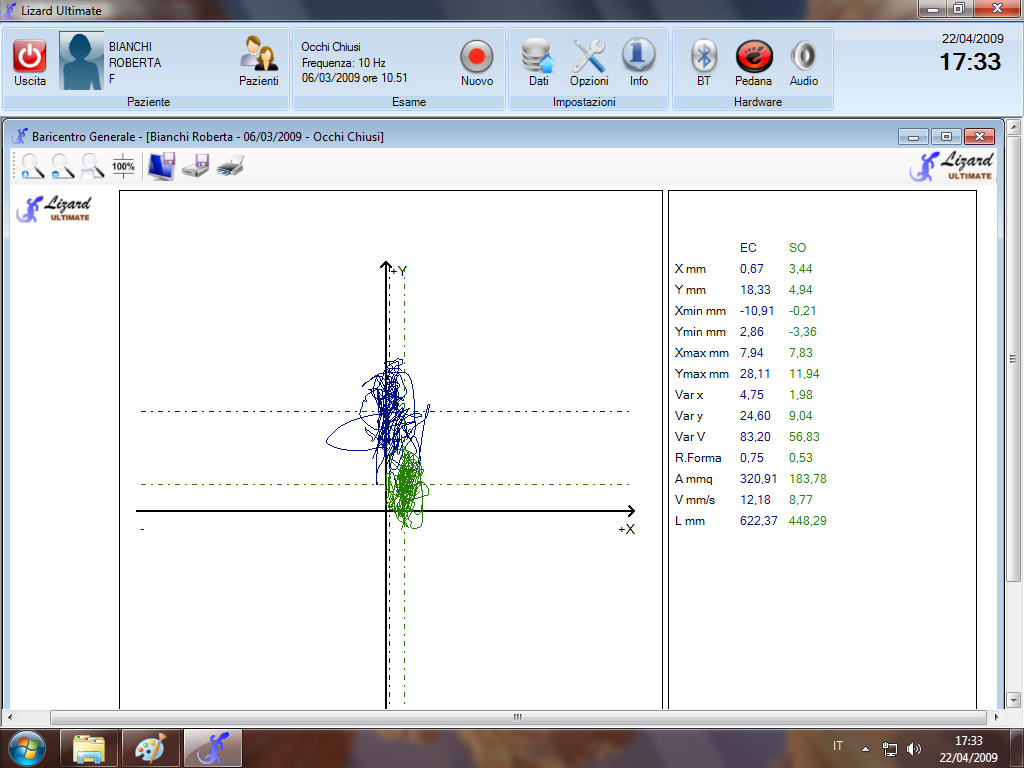Open the Pazienti patient list
The width and height of the screenshot is (1024, 768).
(x=259, y=58)
